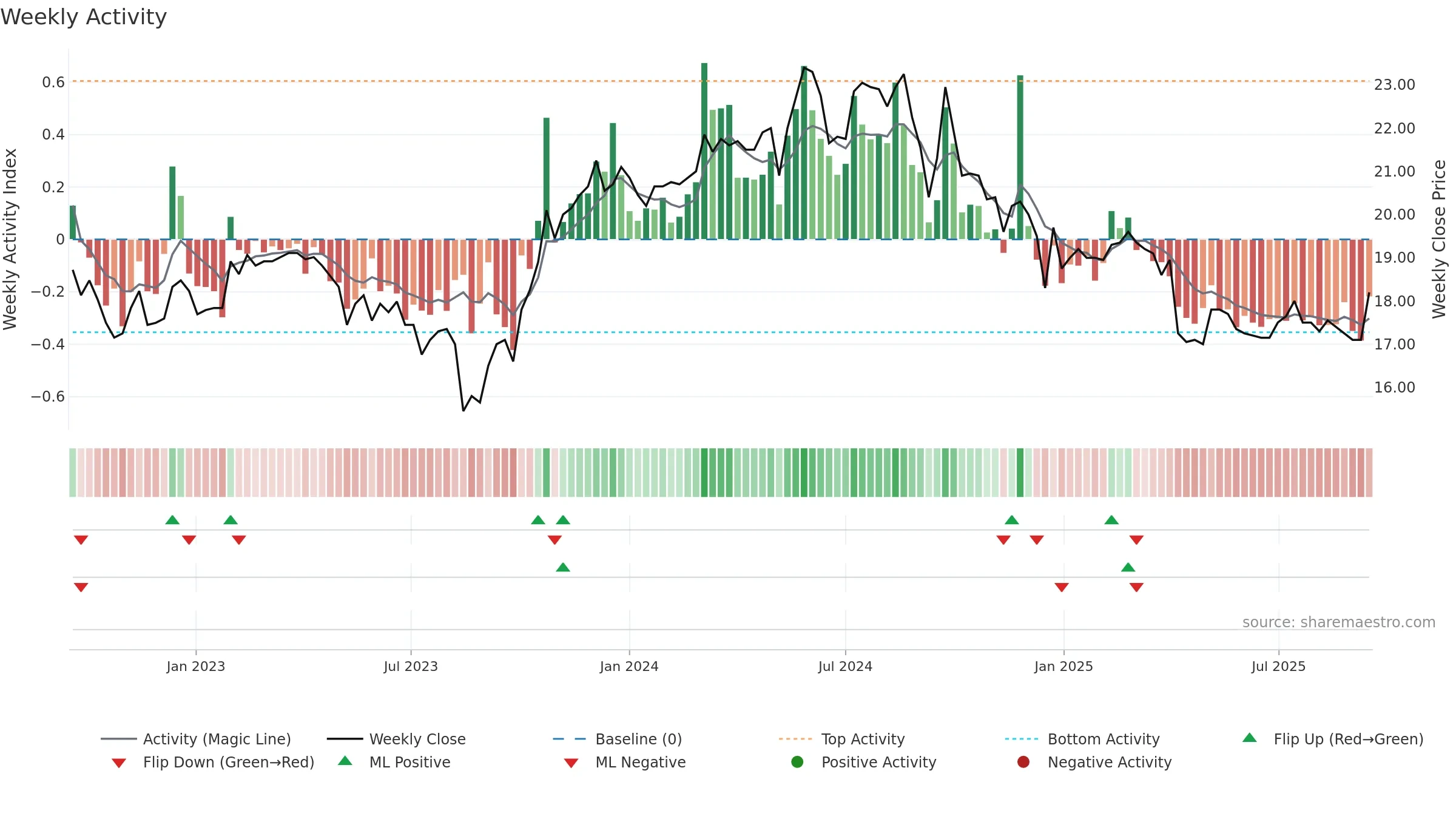1456x819 pixels.
Task: Click the −0.6 left axis tick label
Action: (x=47, y=397)
